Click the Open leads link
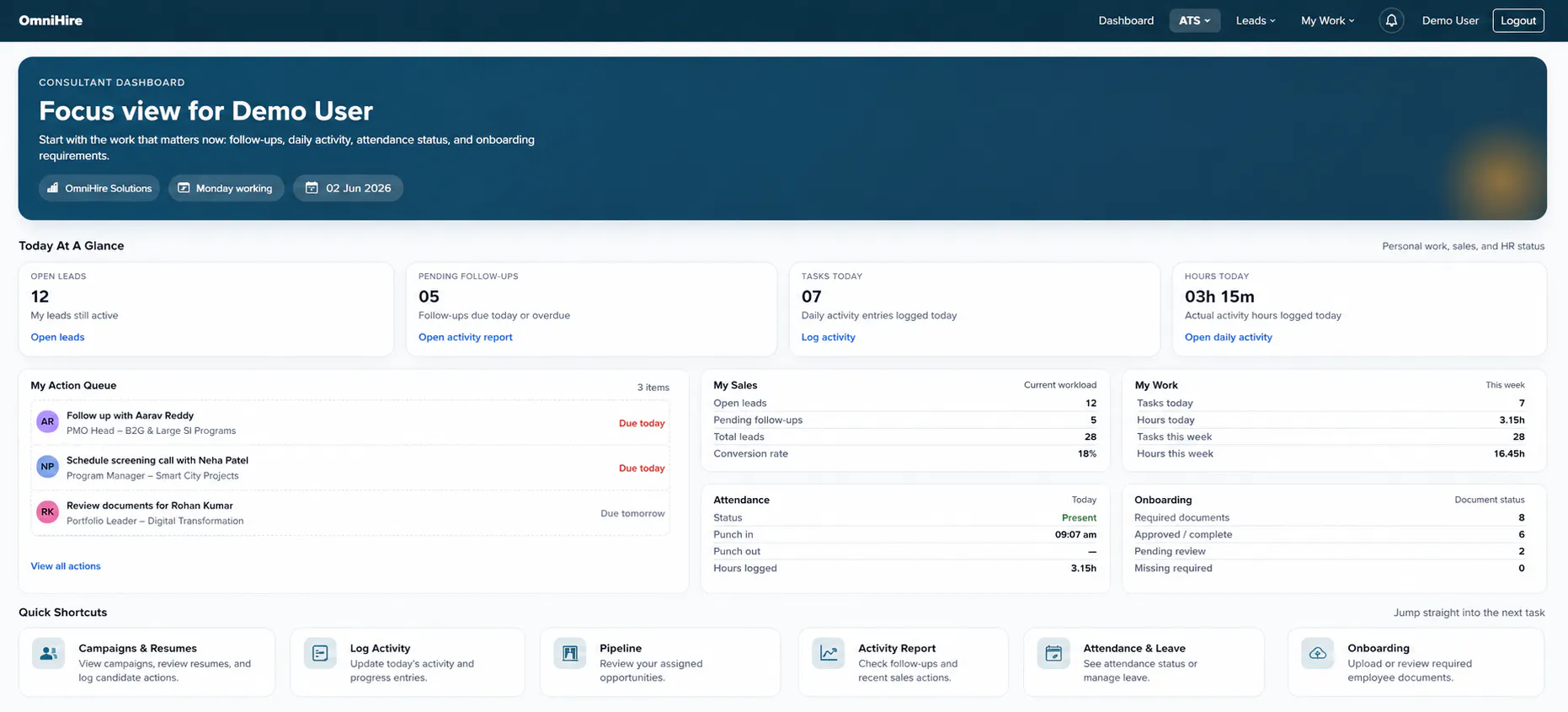Screen dimensions: 1568x712 click(57, 337)
